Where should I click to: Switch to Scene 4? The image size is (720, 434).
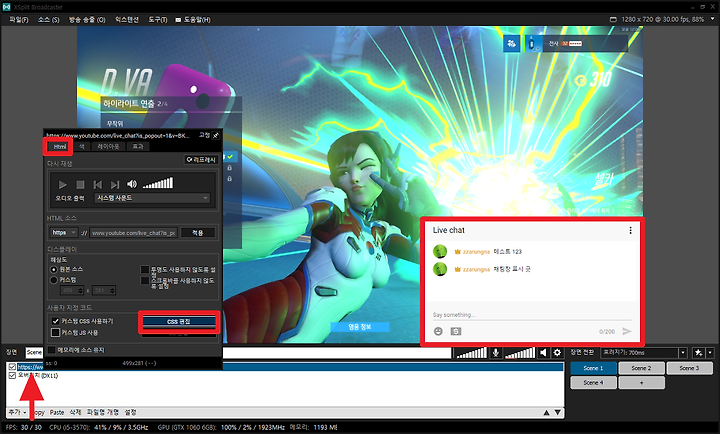tap(593, 383)
